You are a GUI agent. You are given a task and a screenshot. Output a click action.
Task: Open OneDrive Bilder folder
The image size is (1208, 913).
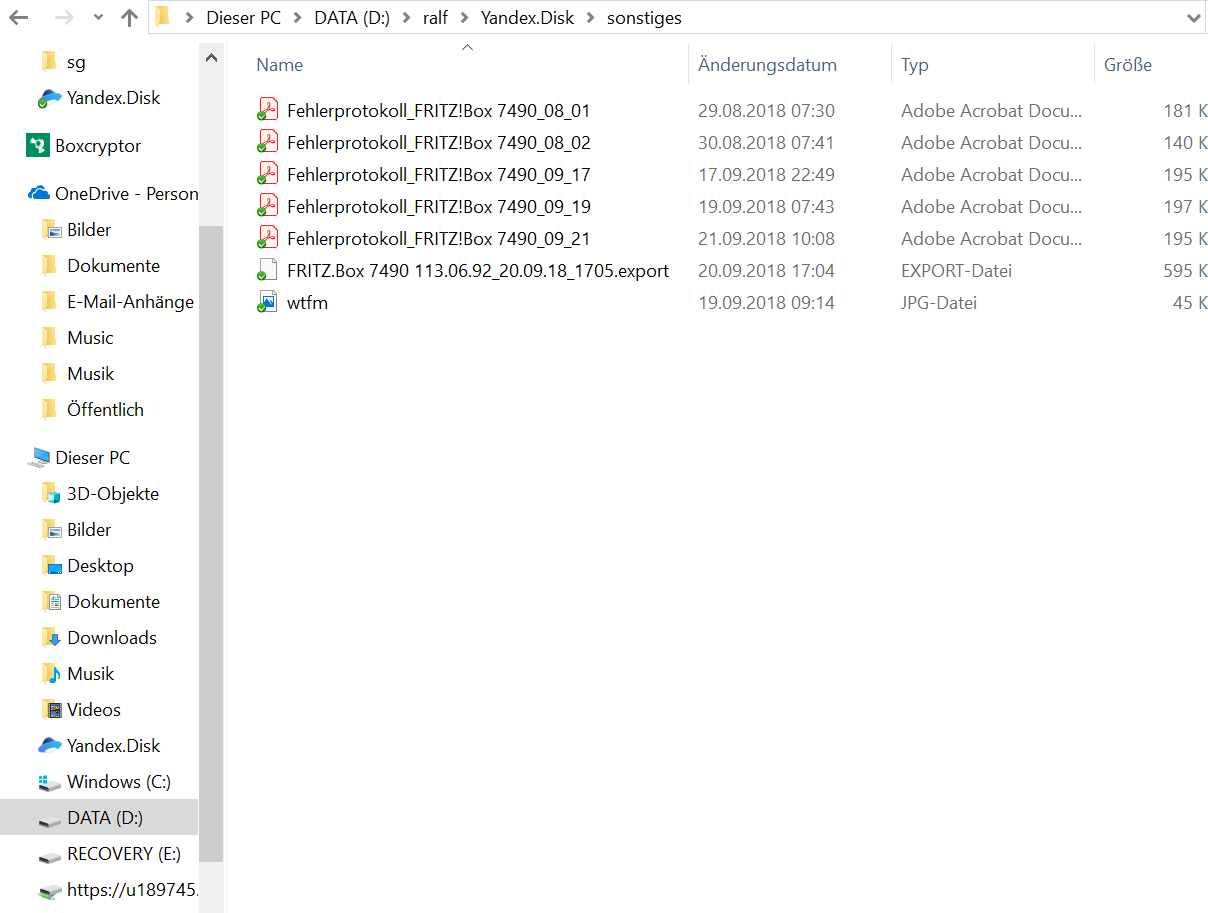pyautogui.click(x=89, y=230)
